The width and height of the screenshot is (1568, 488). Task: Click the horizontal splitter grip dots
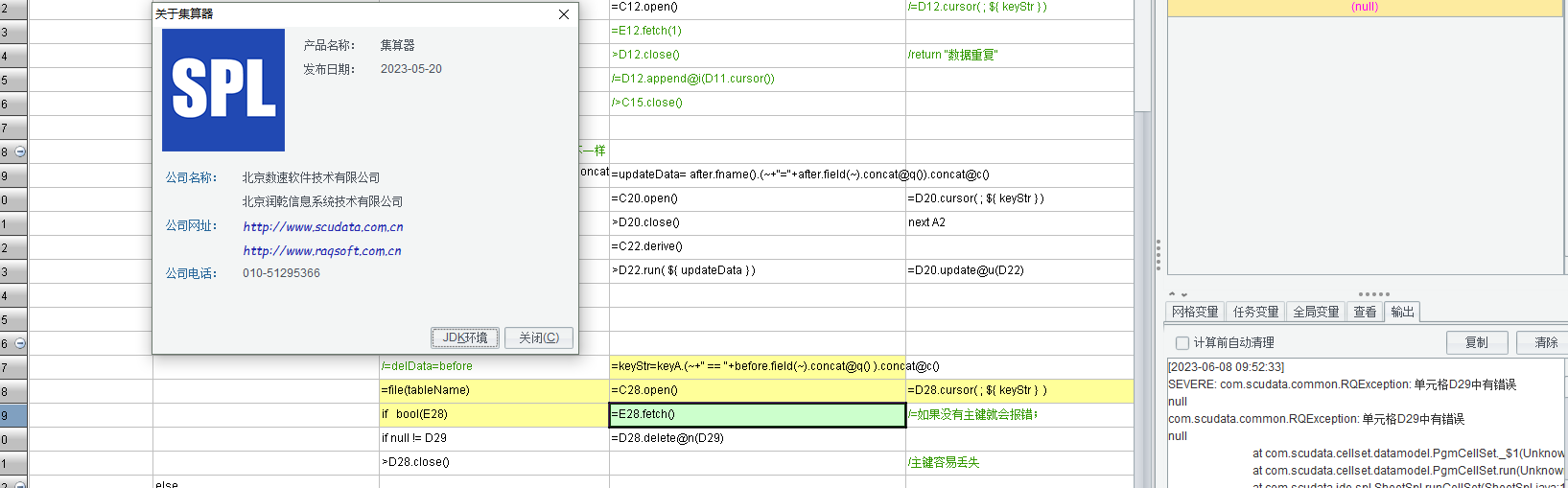click(1373, 294)
